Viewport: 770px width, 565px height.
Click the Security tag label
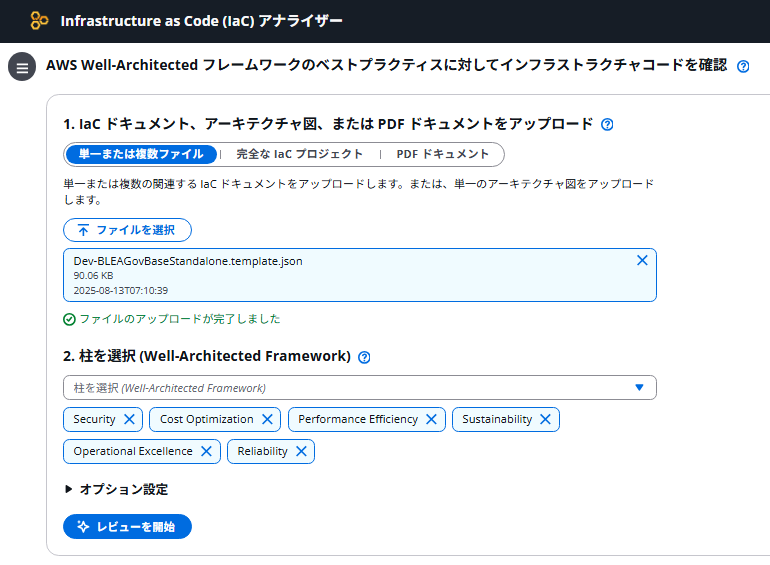pos(94,419)
